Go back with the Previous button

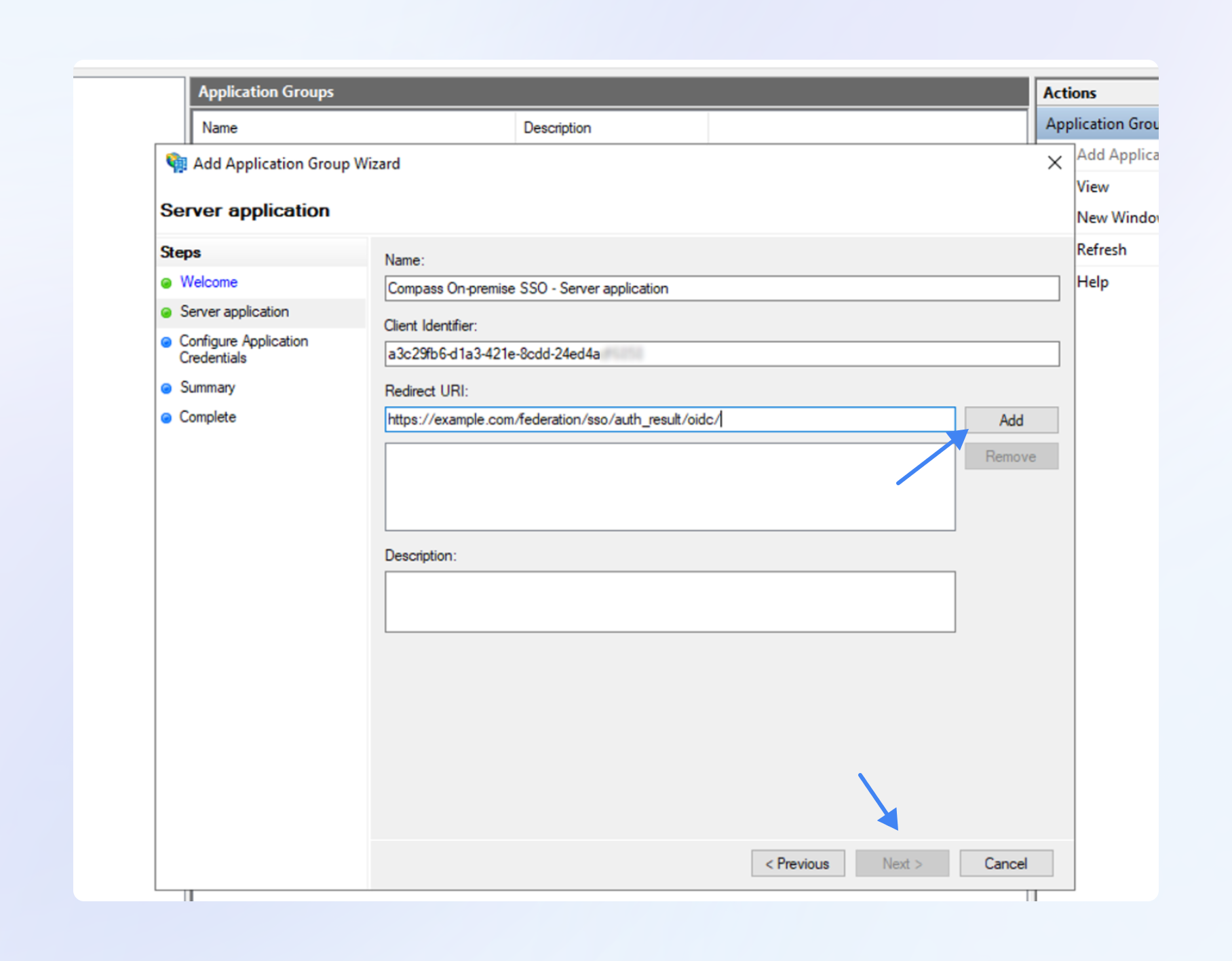pos(798,863)
